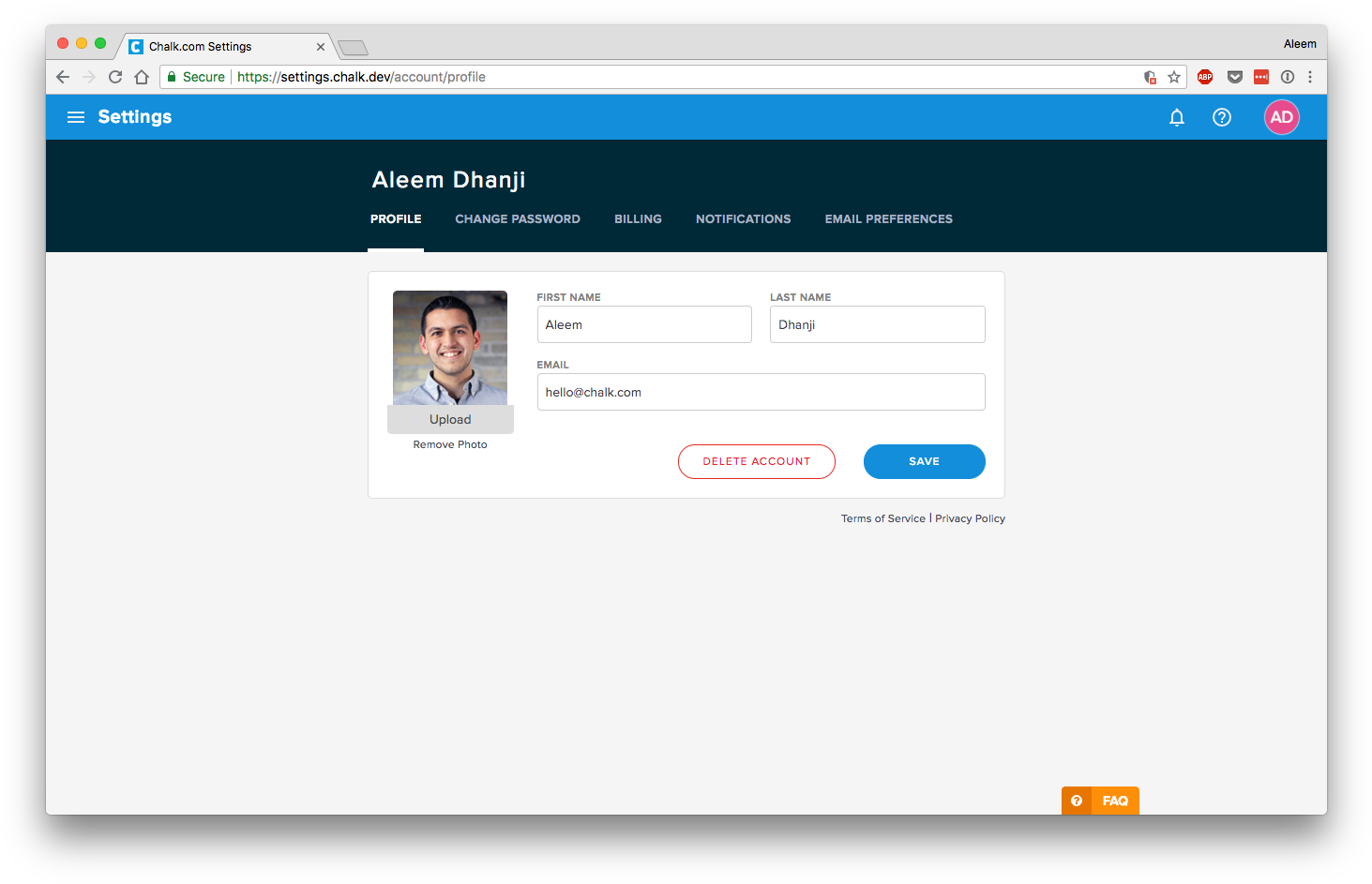This screenshot has width=1372, height=884.
Task: Click the help question mark icon
Action: tap(1221, 117)
